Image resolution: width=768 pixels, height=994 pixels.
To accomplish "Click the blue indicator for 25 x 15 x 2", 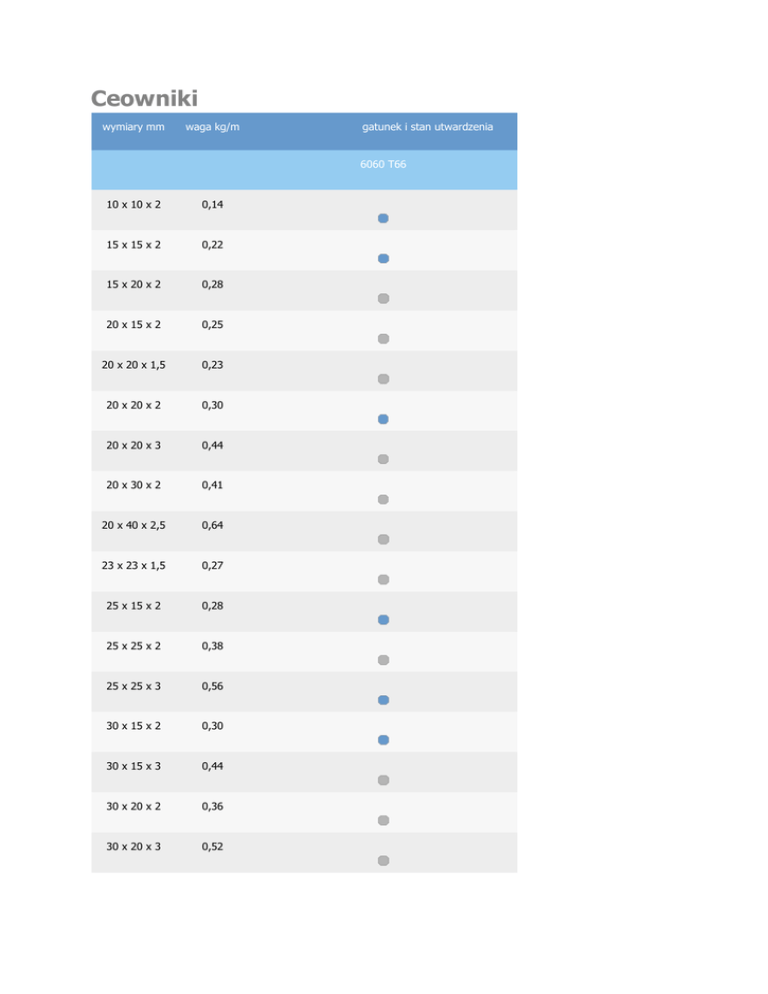I will point(383,620).
